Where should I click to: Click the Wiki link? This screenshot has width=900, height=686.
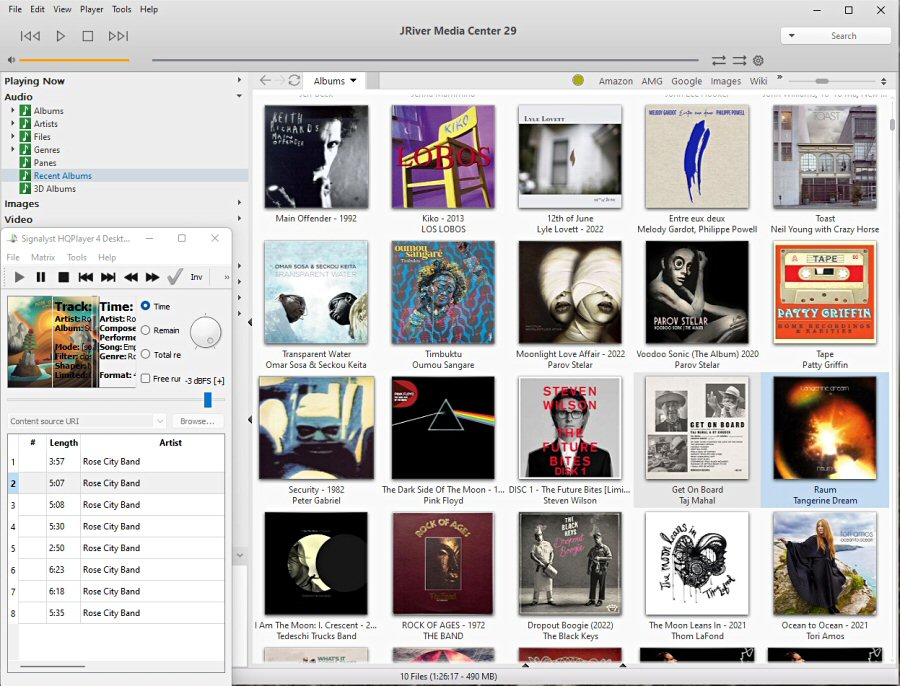(758, 81)
